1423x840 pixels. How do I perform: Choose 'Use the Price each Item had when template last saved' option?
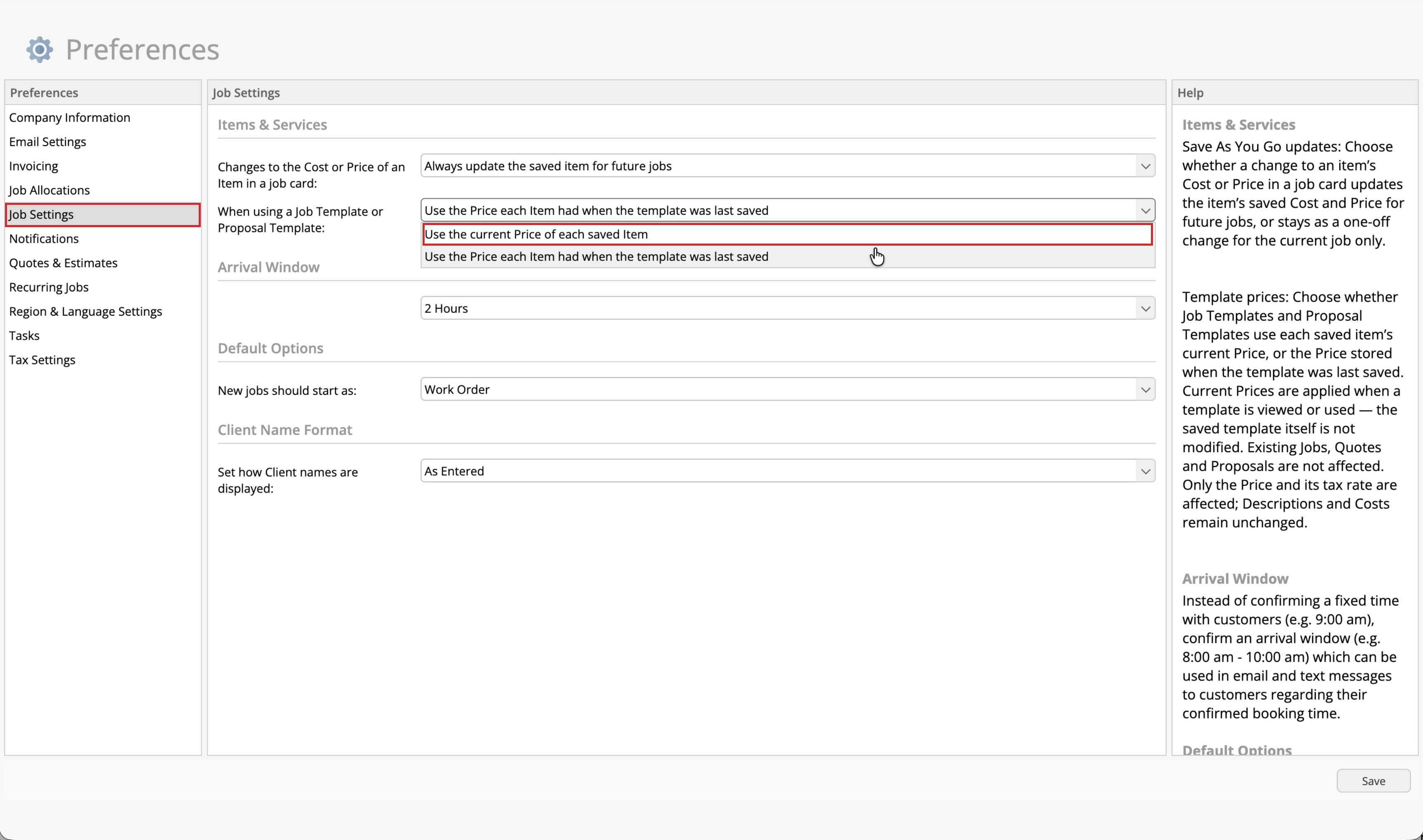pos(787,257)
